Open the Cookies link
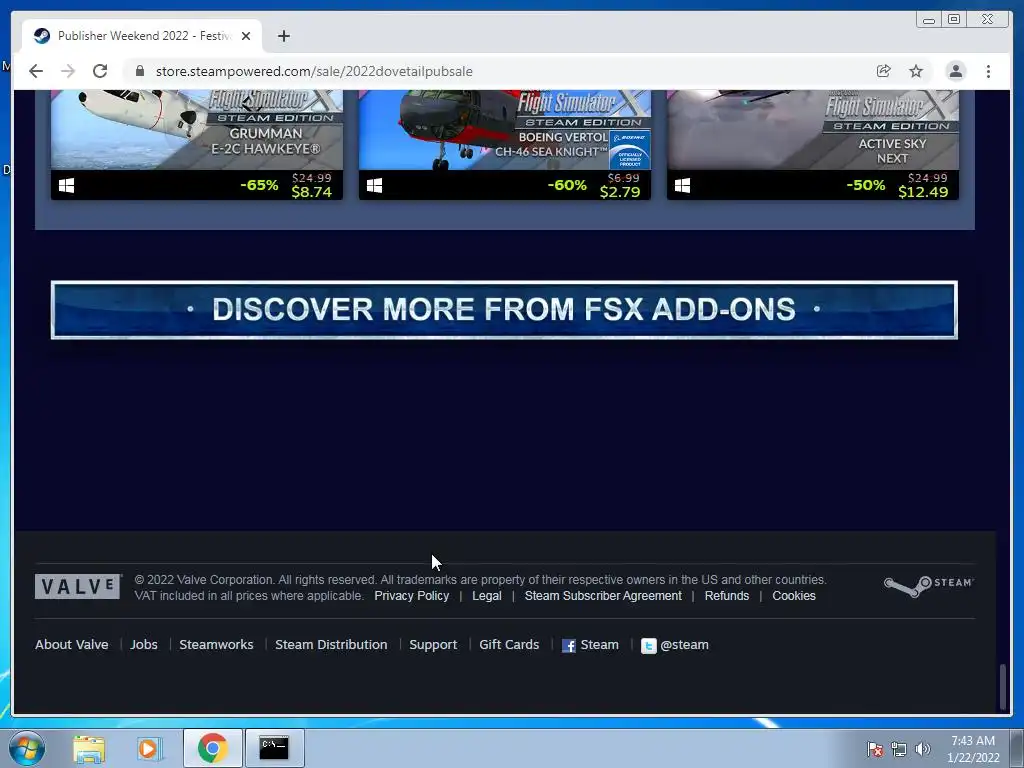This screenshot has height=768, width=1024. point(794,596)
